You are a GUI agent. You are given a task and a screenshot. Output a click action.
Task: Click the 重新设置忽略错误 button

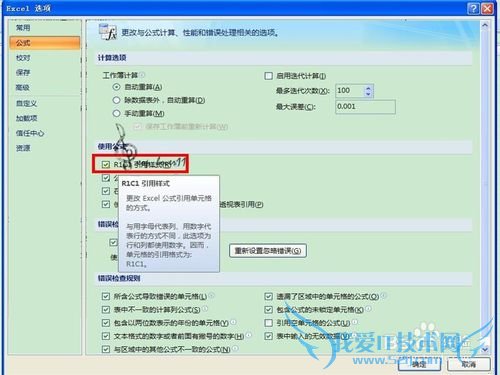[x=268, y=251]
